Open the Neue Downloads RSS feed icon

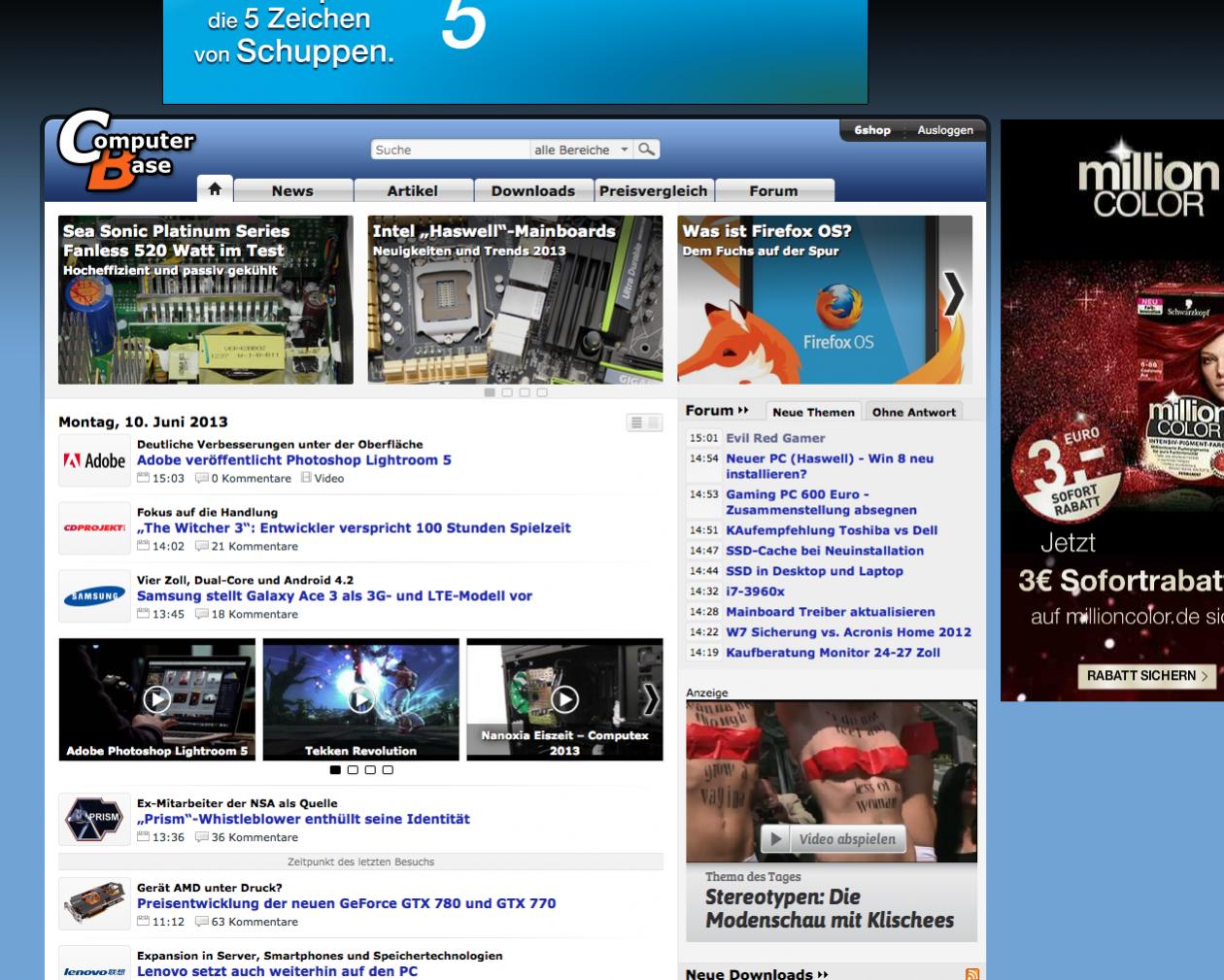tap(971, 974)
